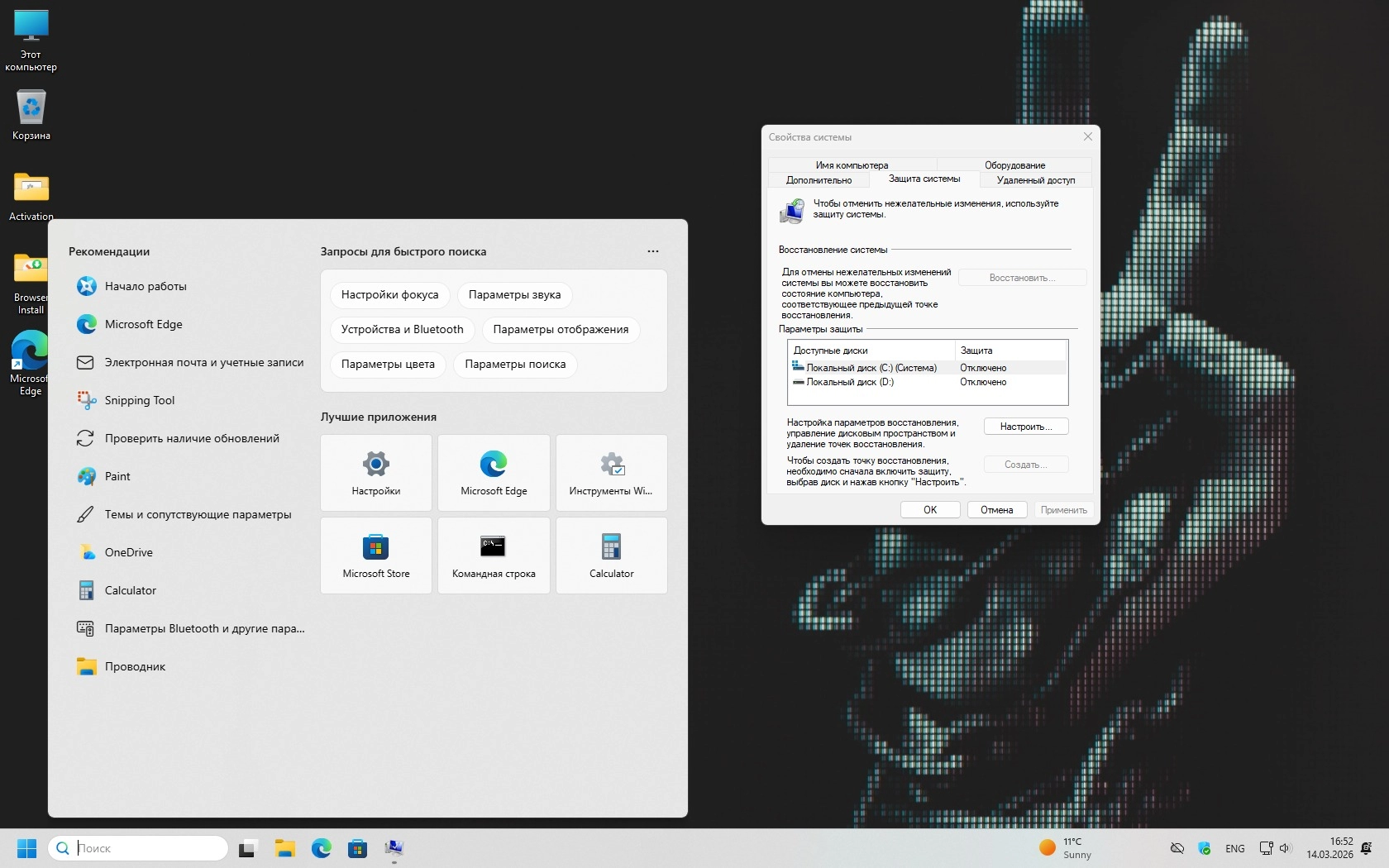Open OneDrive from recommendations

(x=128, y=552)
